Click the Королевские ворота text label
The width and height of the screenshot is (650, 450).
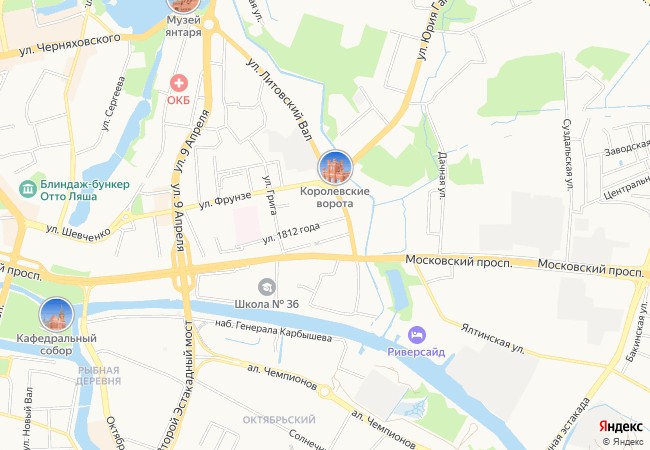tap(335, 197)
